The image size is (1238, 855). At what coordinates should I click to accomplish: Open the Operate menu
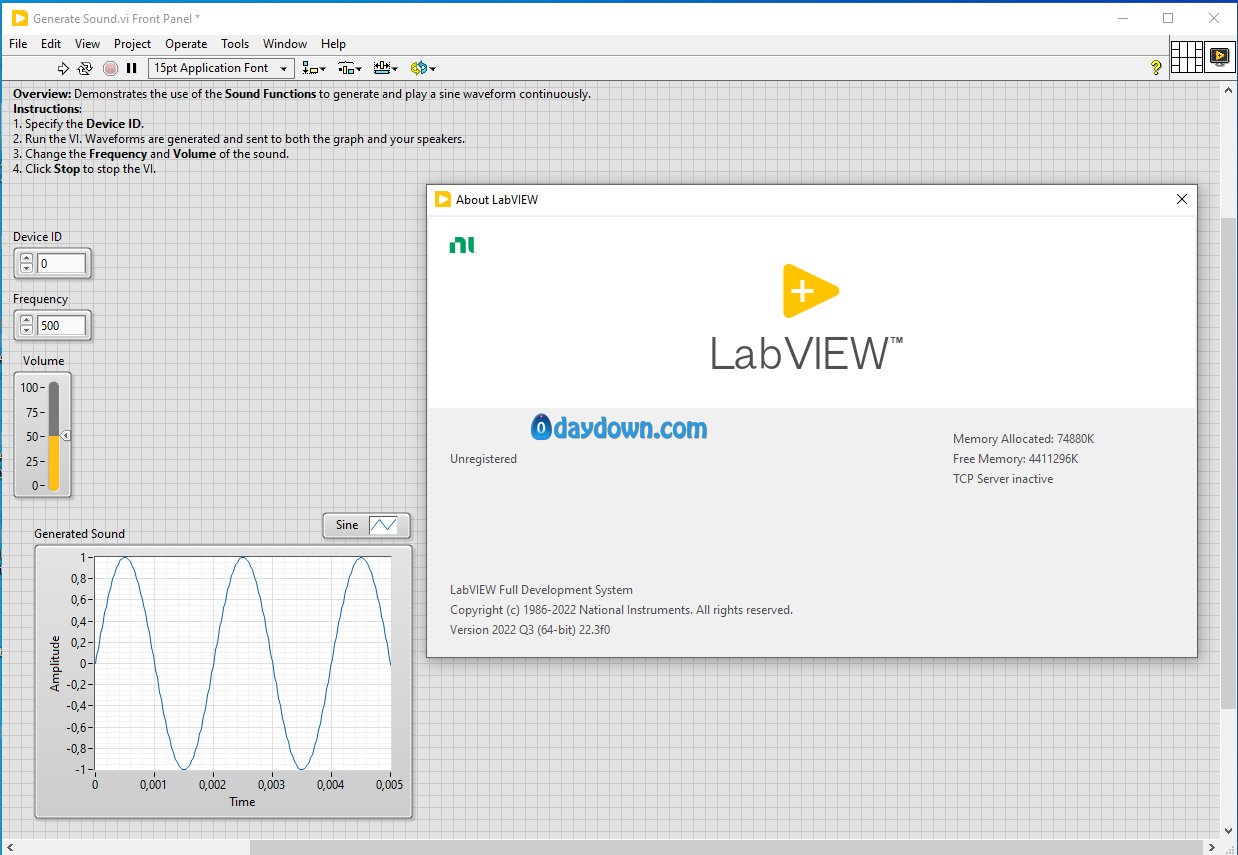click(186, 44)
